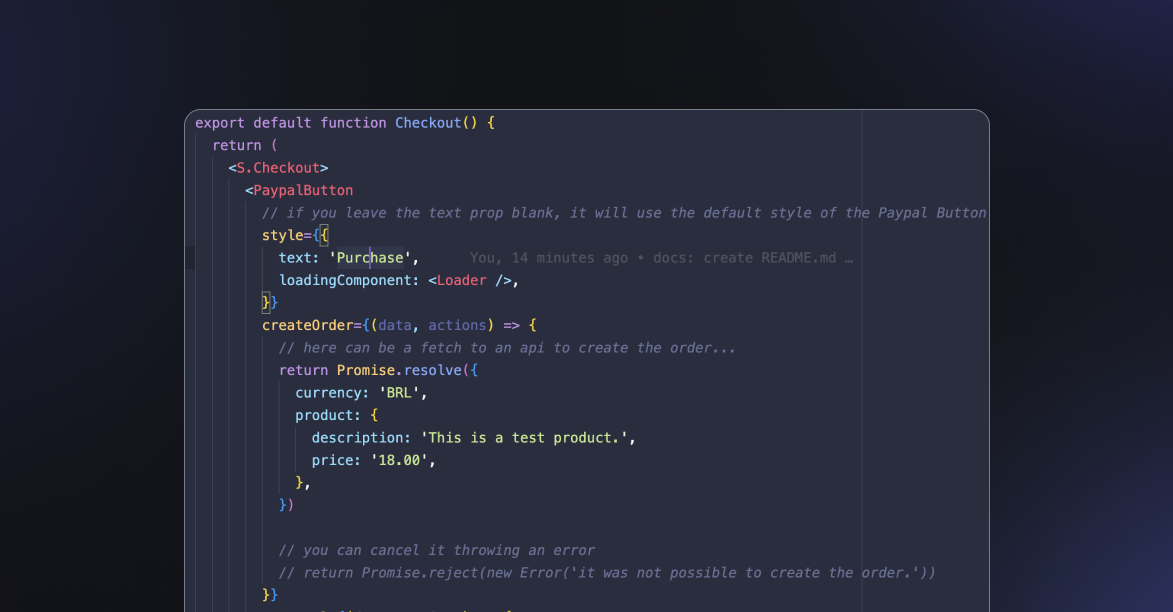The width and height of the screenshot is (1173, 612).
Task: Click the Checkout function name in export line
Action: 428,123
